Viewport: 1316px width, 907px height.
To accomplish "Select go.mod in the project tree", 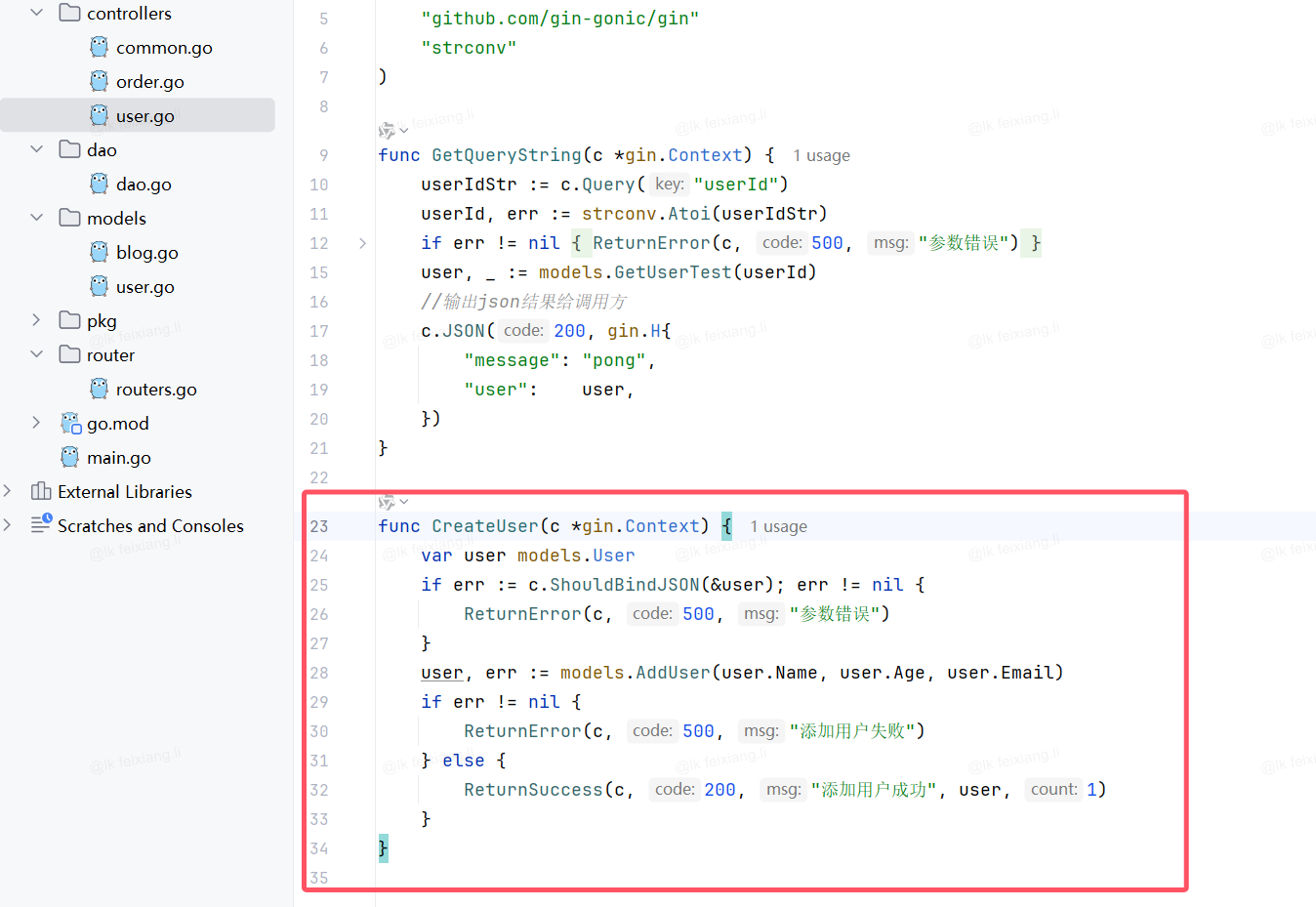I will click(118, 424).
